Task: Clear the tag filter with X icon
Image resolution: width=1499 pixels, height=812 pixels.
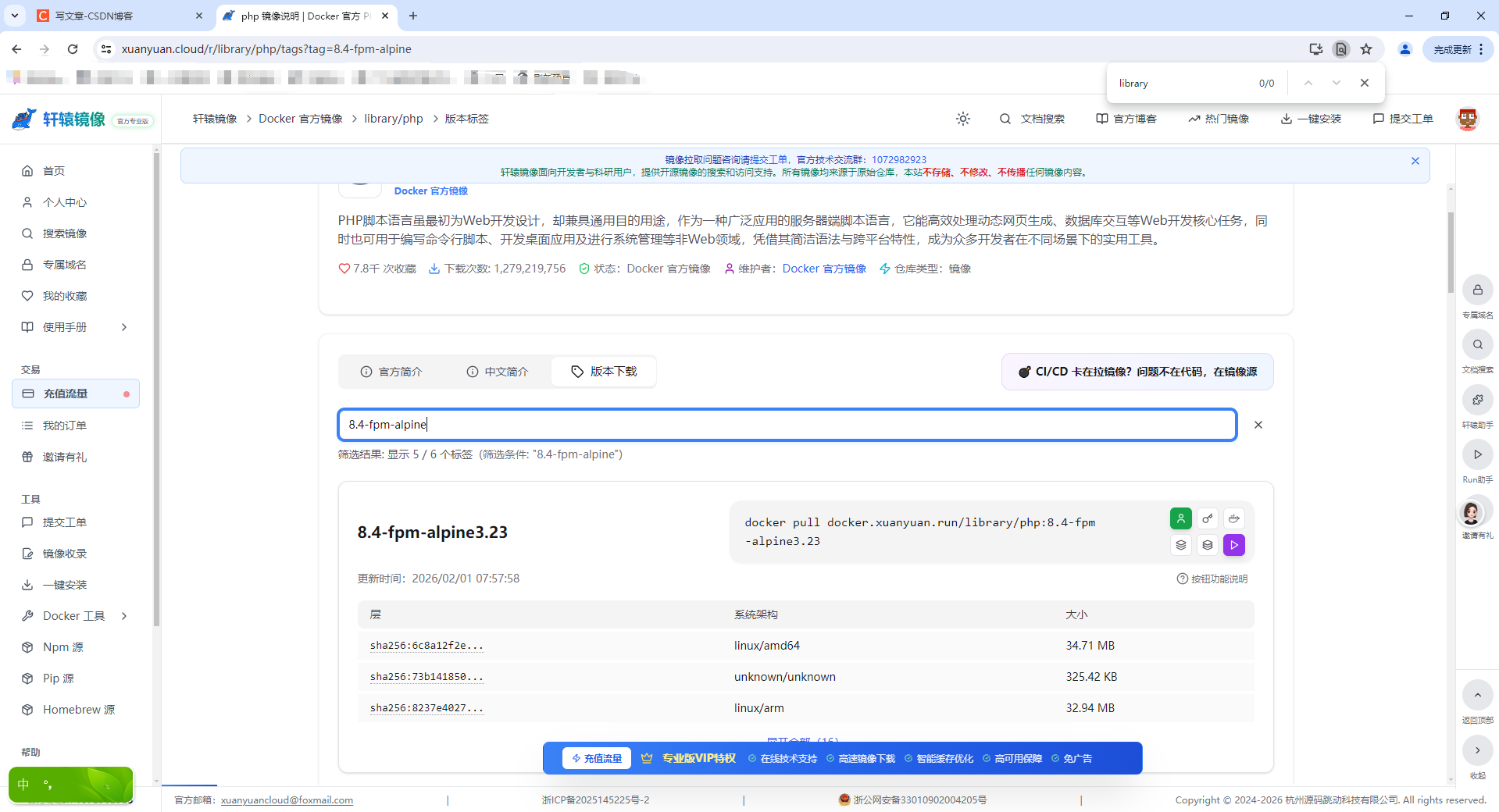Action: (1258, 425)
